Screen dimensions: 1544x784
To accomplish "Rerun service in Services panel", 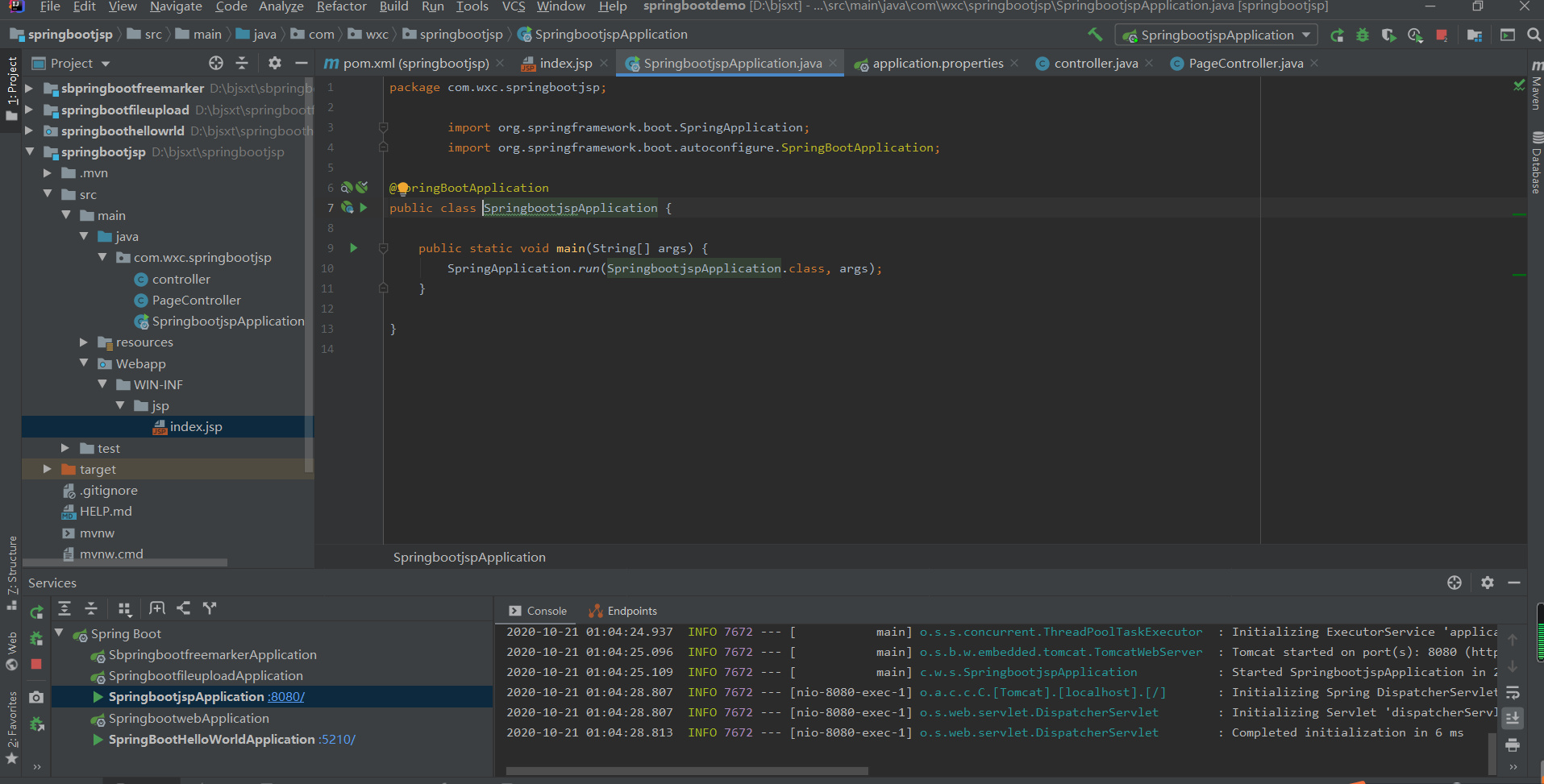I will click(36, 612).
